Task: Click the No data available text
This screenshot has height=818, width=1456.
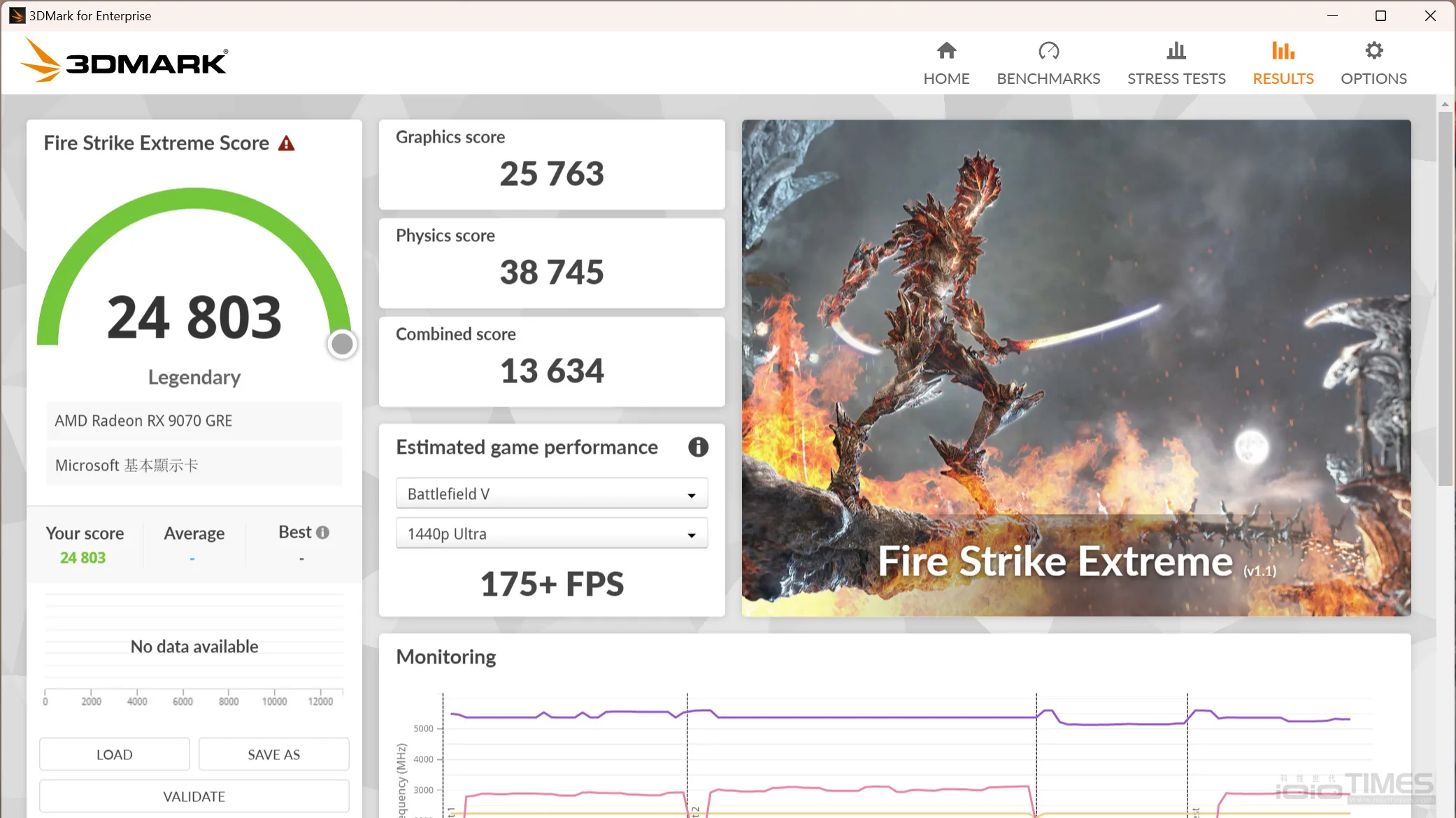Action: (194, 647)
